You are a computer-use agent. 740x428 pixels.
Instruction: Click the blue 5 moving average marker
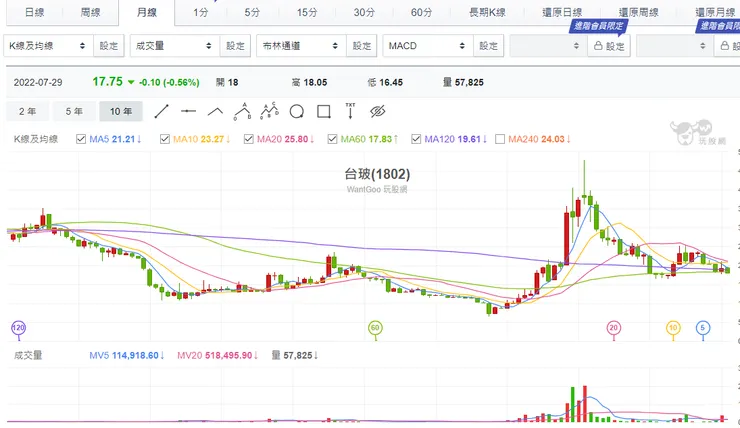click(703, 328)
